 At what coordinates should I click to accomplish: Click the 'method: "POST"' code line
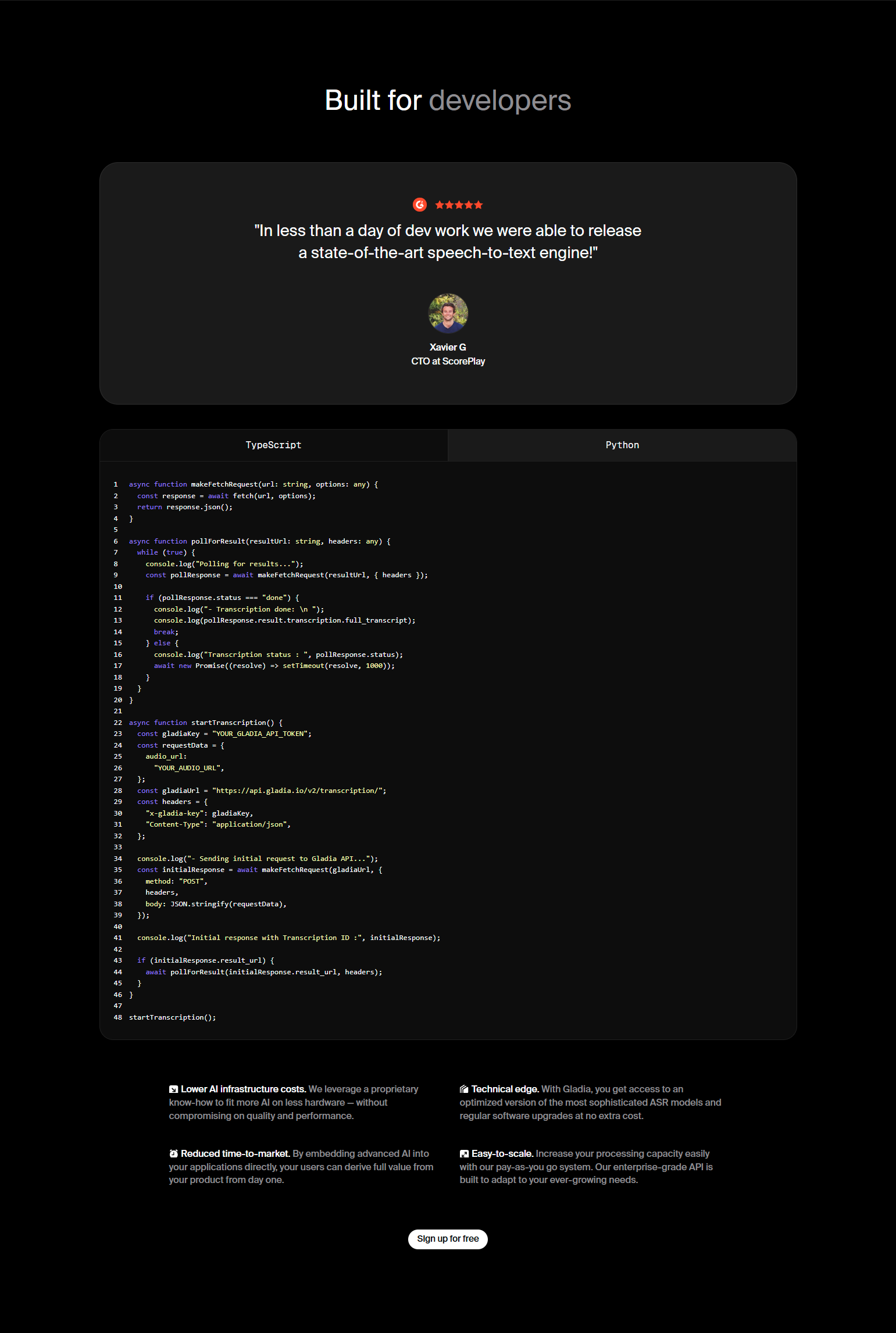177,881
